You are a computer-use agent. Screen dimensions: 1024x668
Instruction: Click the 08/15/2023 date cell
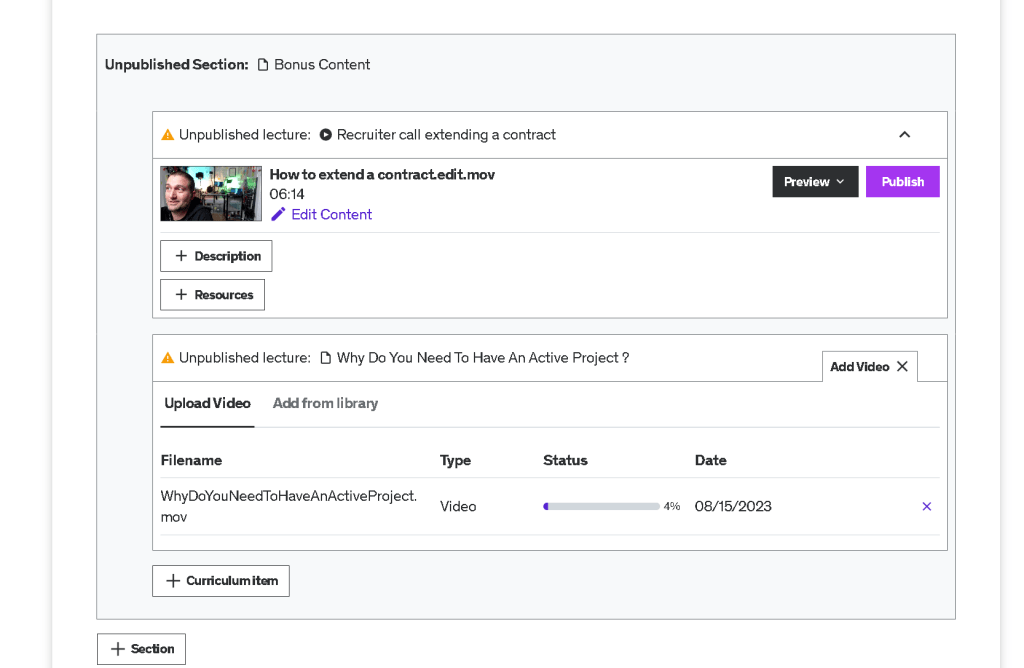point(733,506)
